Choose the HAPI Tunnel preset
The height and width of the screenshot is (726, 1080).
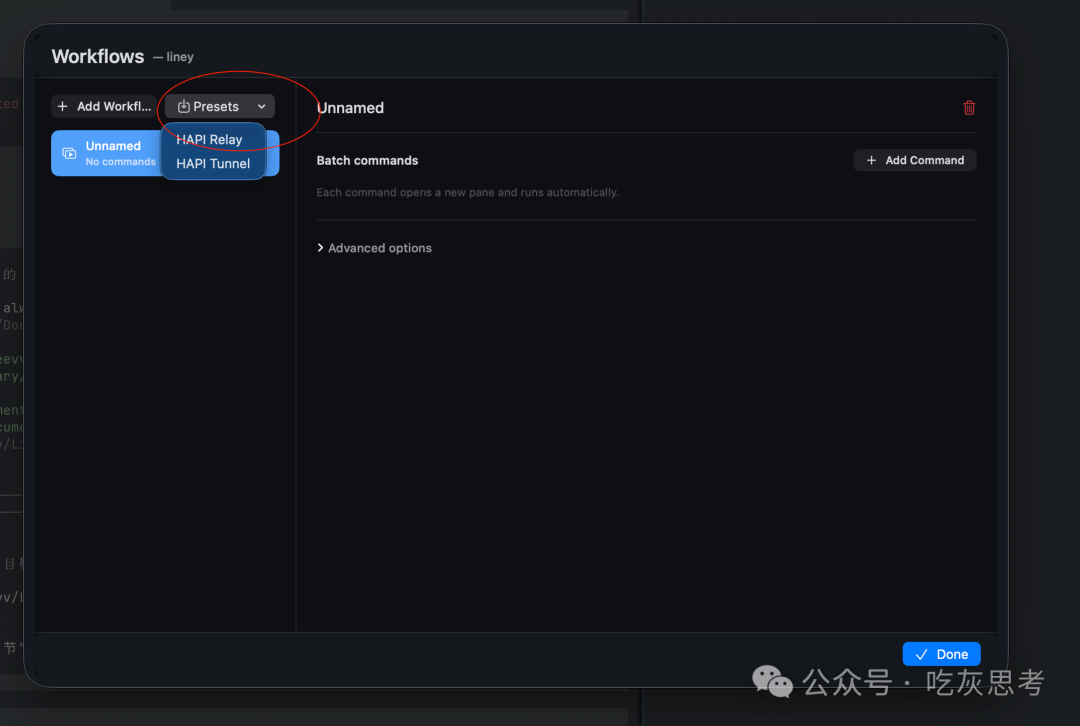point(213,164)
